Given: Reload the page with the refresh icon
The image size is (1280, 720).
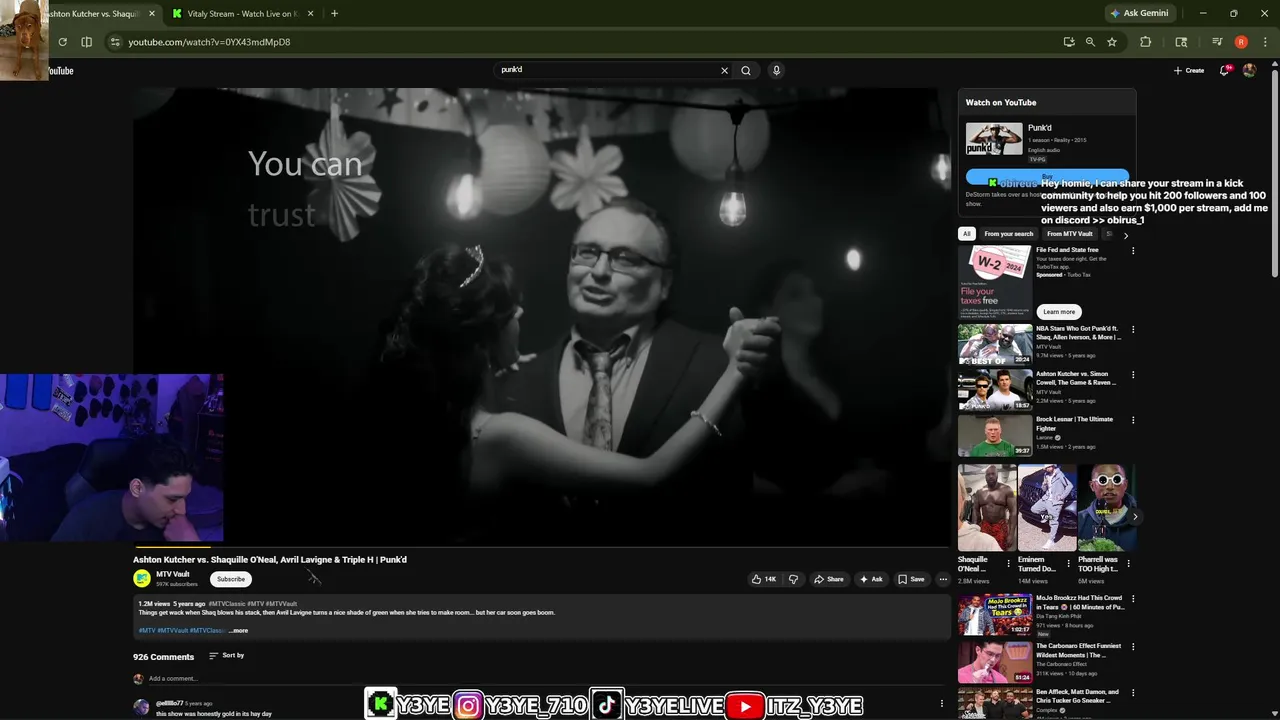Looking at the screenshot, I should click(x=62, y=42).
